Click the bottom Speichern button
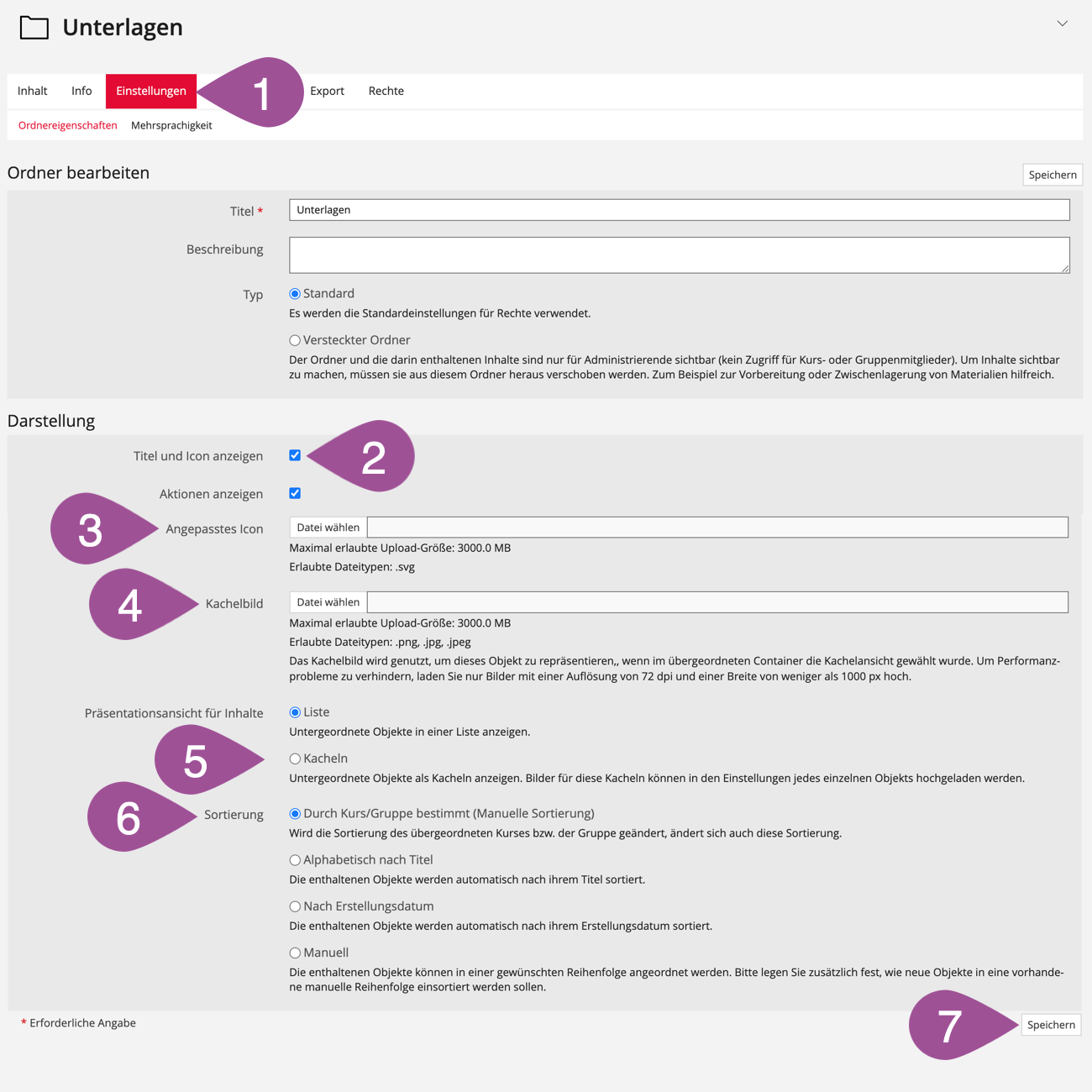Image resolution: width=1092 pixels, height=1092 pixels. (x=1050, y=1025)
